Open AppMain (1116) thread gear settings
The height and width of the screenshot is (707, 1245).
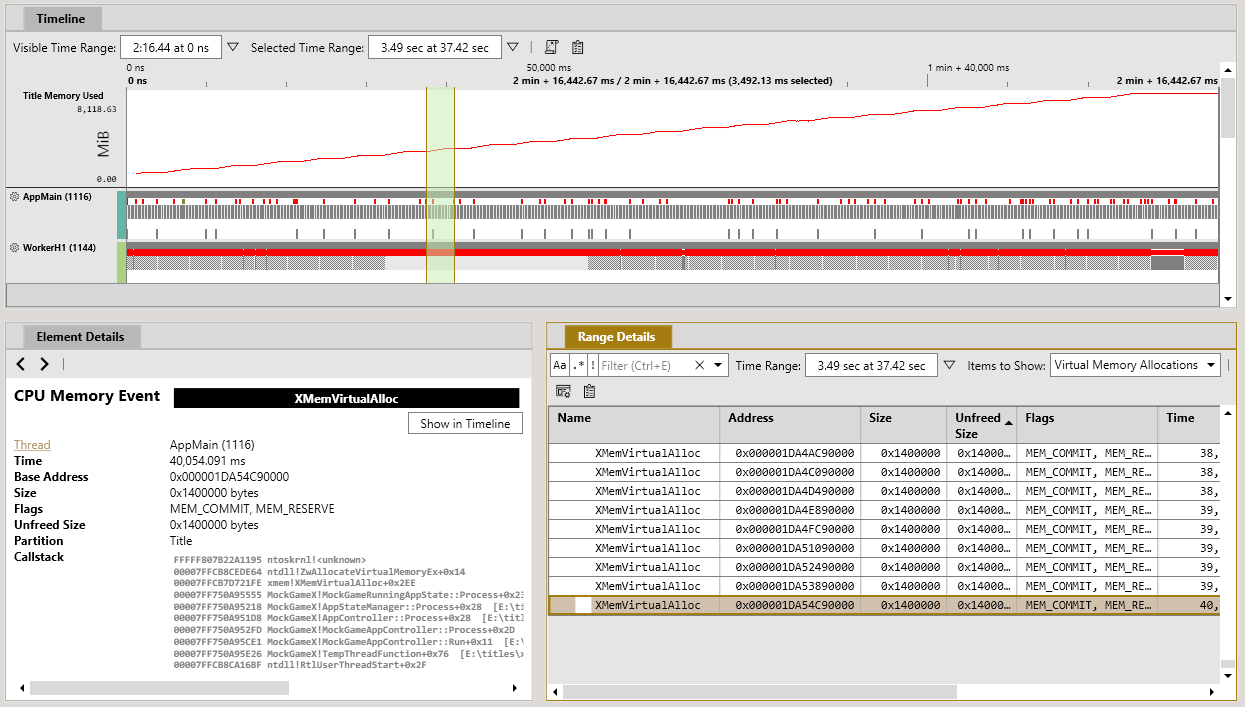pos(15,197)
